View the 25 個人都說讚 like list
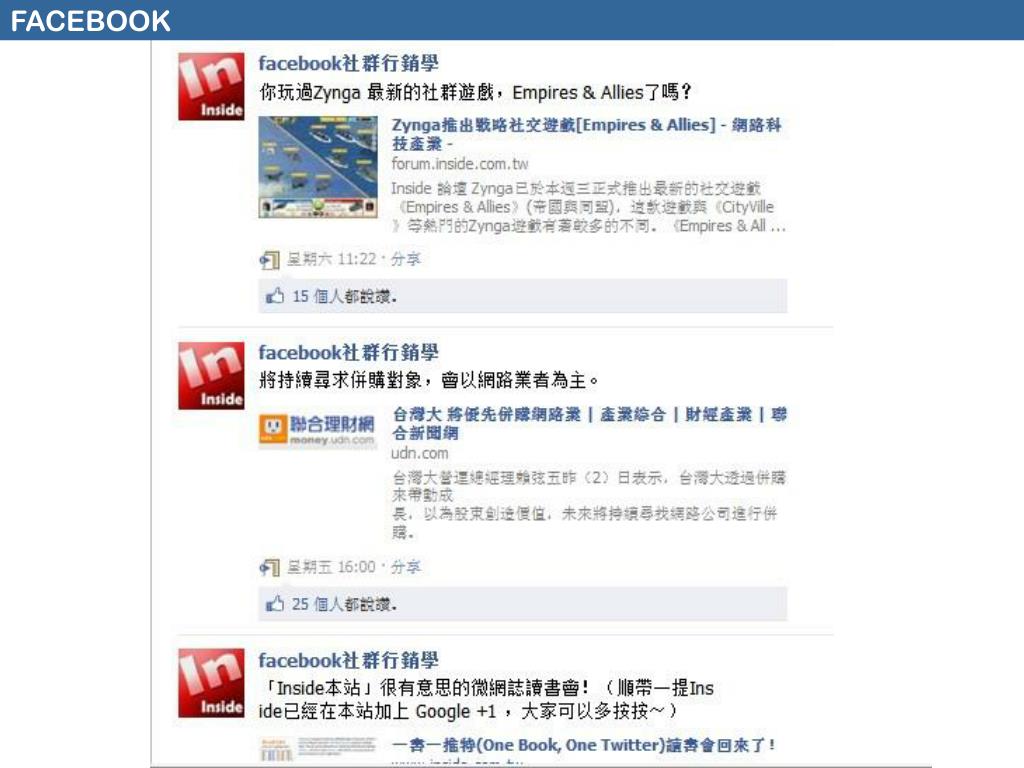The width and height of the screenshot is (1024, 768). click(344, 604)
